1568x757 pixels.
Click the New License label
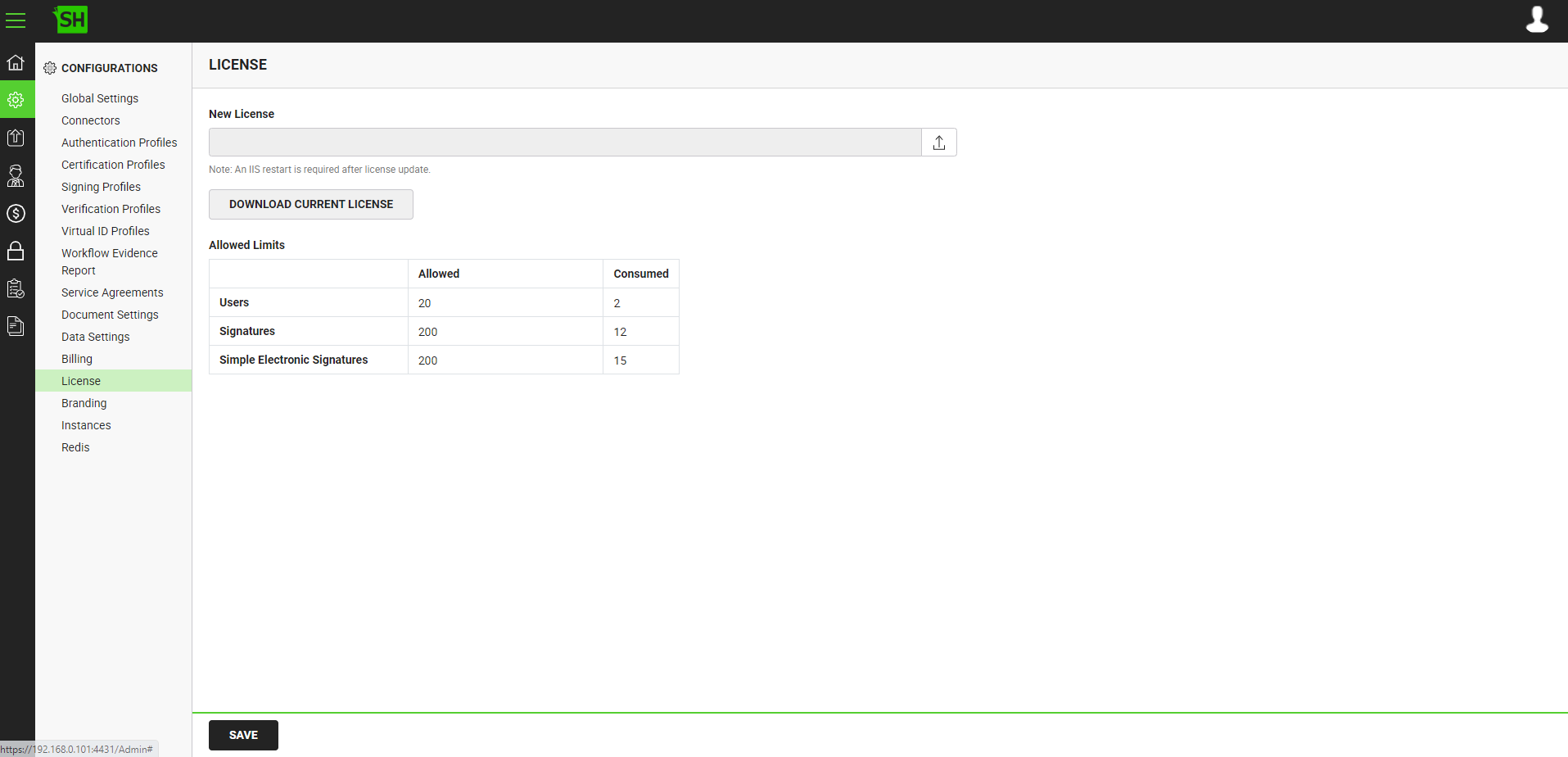(242, 114)
